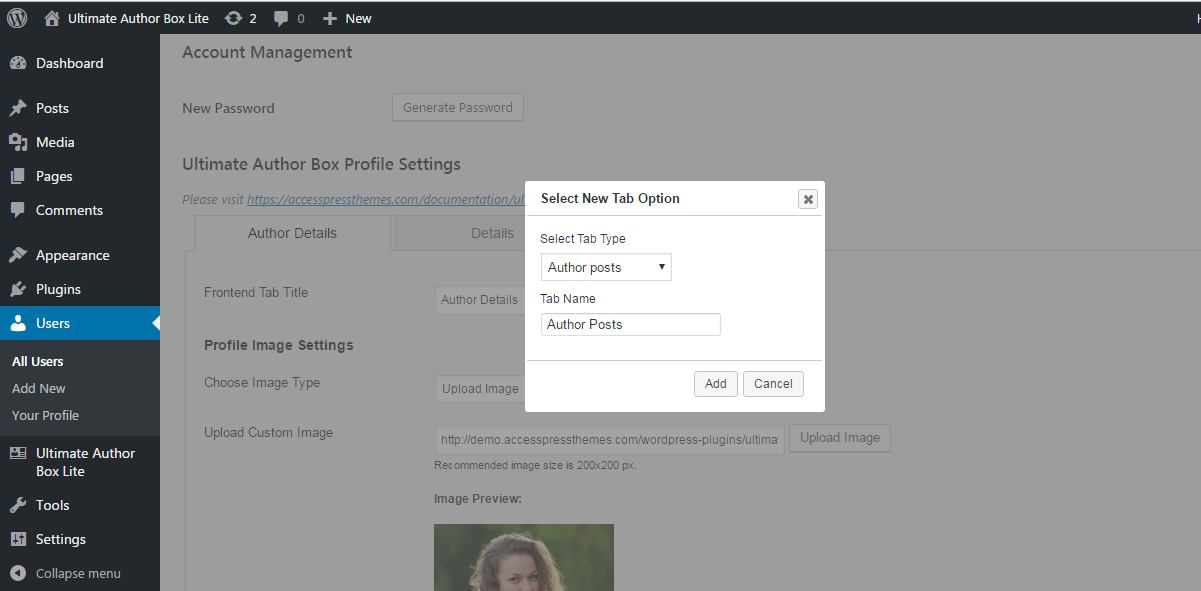Click the Appearance paintbrush icon
The image size is (1201, 591).
18,255
